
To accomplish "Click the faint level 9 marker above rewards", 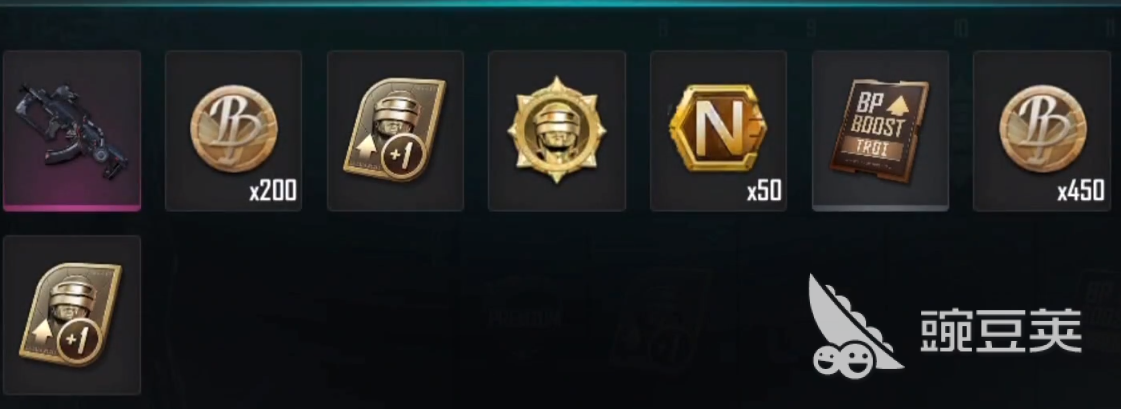I will pyautogui.click(x=811, y=29).
